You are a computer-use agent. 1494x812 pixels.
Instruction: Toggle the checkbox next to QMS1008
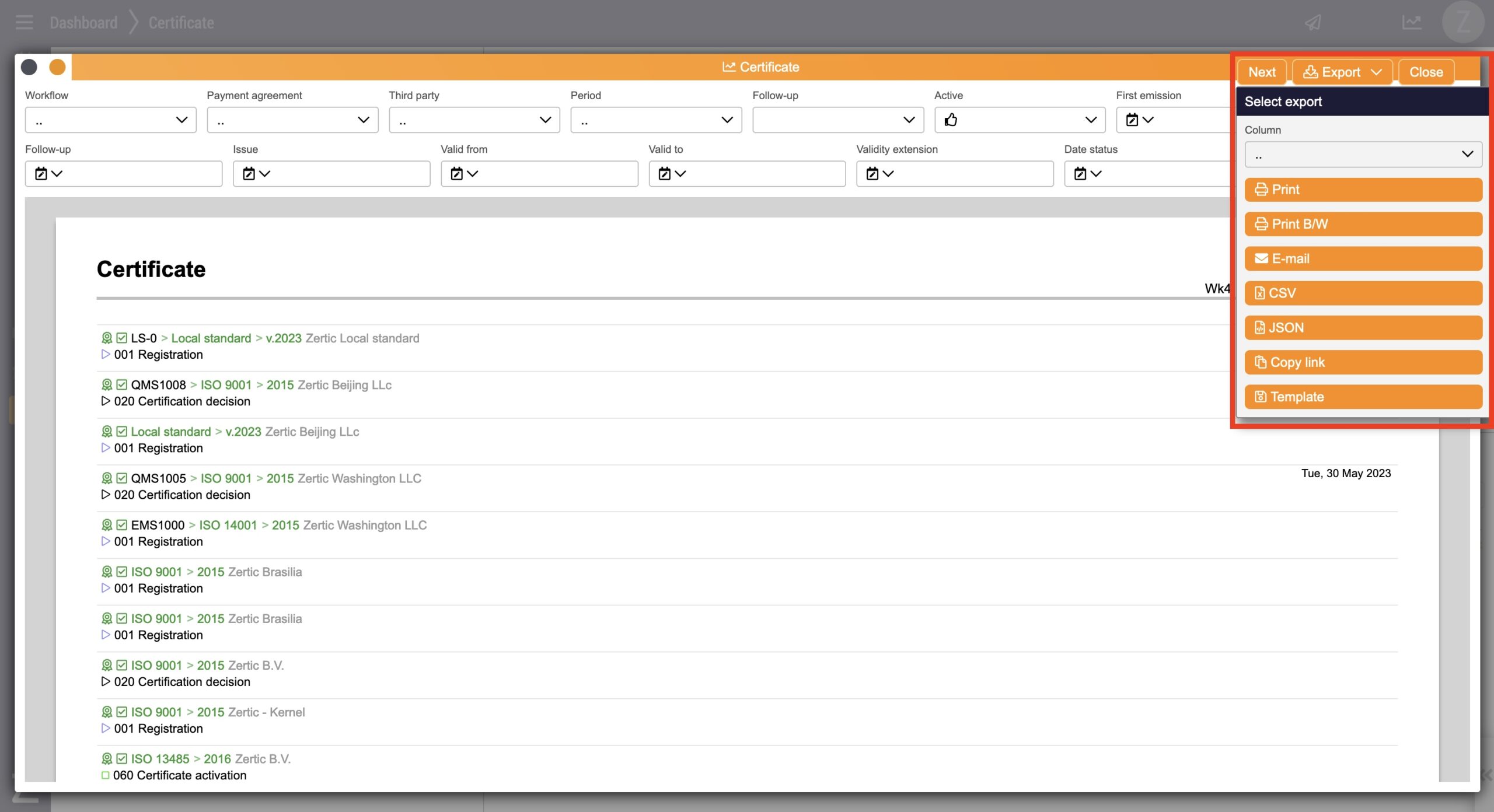(x=121, y=385)
